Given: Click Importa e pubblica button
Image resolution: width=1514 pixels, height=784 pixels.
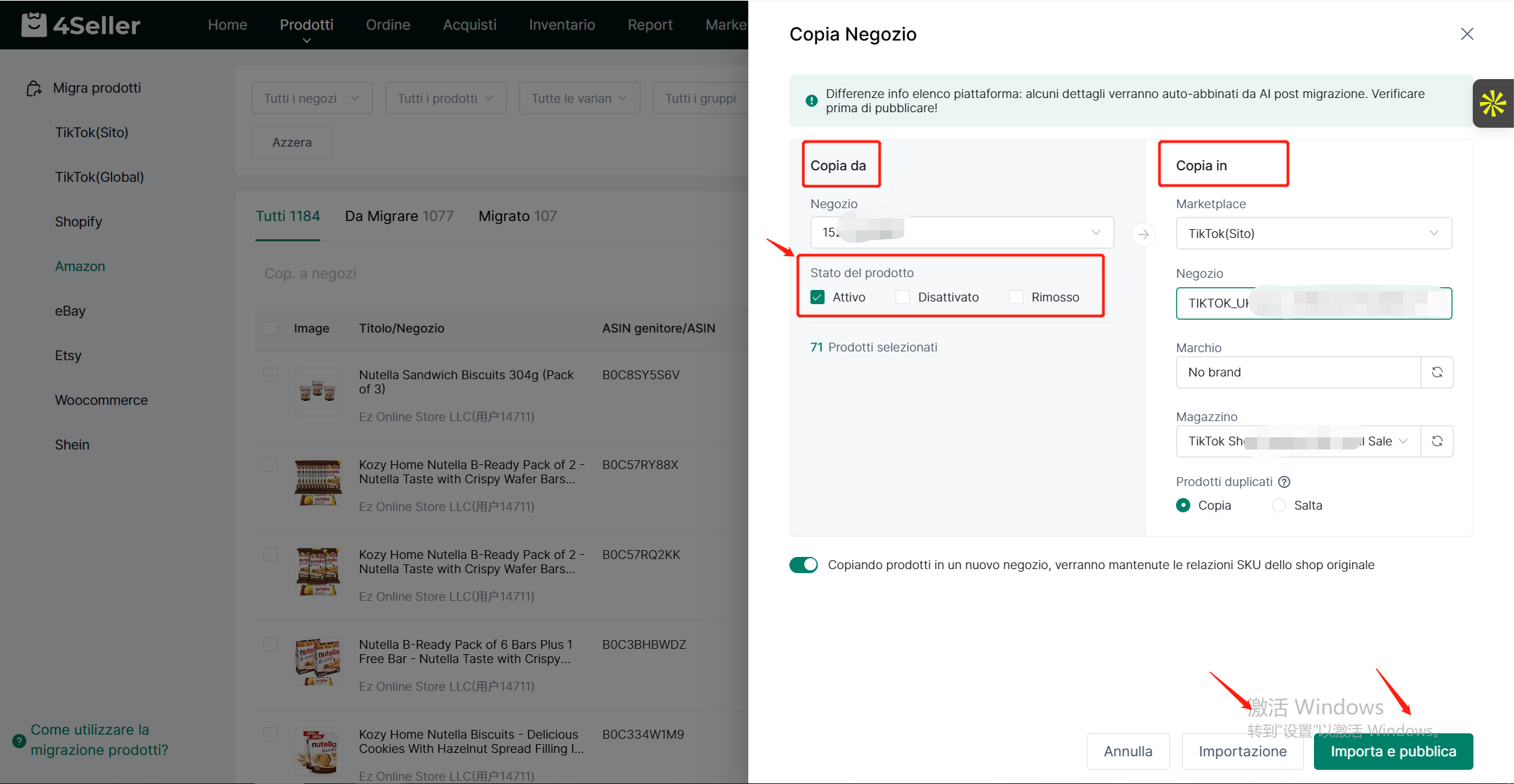Looking at the screenshot, I should [x=1393, y=752].
